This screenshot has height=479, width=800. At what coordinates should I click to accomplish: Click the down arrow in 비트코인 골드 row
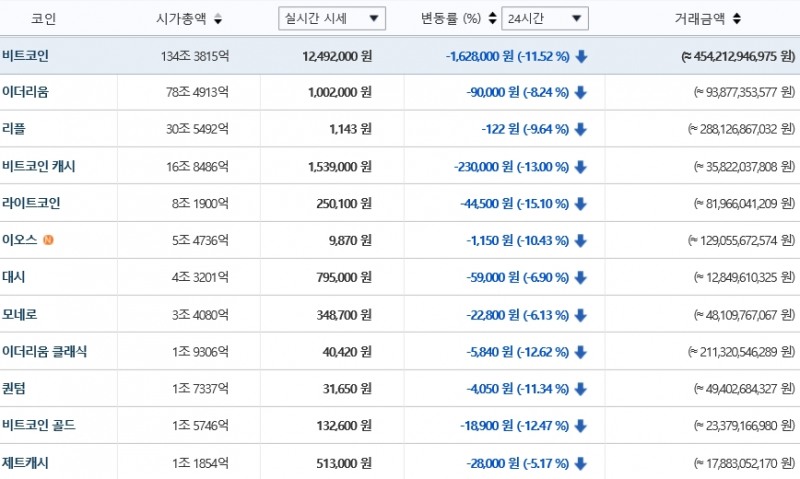581,425
